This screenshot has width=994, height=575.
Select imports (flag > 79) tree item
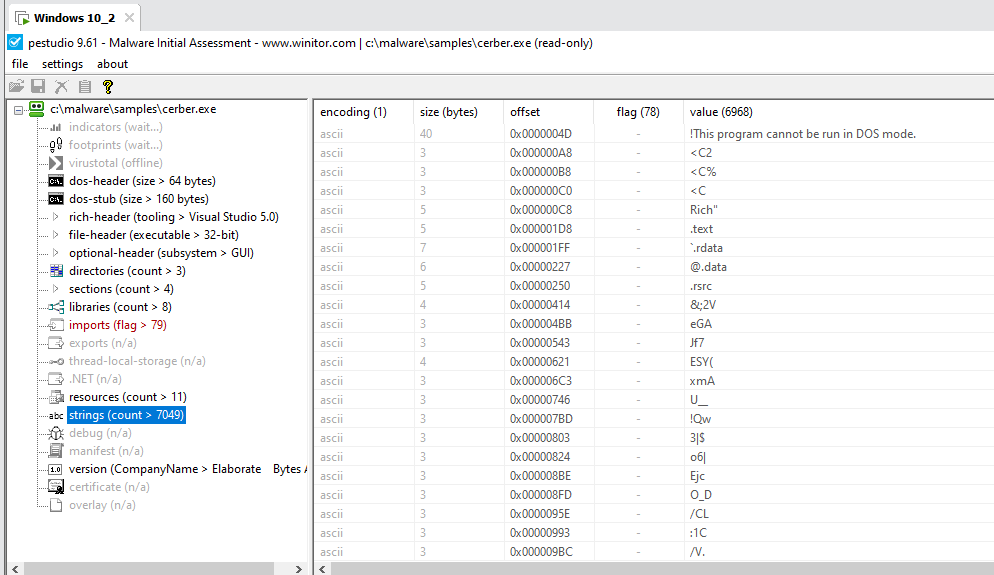[117, 325]
